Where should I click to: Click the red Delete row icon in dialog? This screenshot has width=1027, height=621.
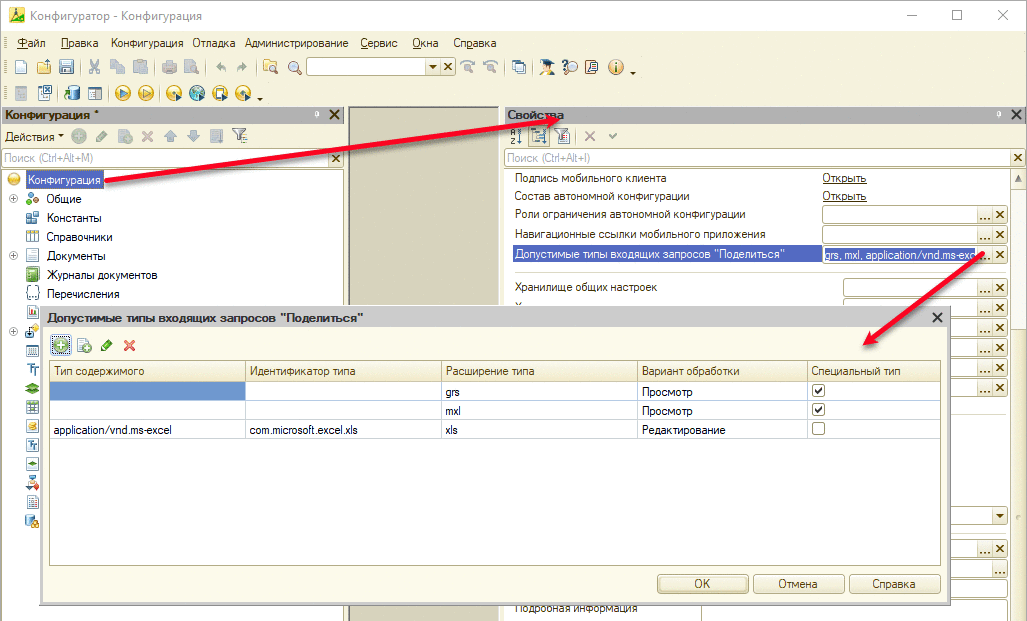tap(130, 345)
